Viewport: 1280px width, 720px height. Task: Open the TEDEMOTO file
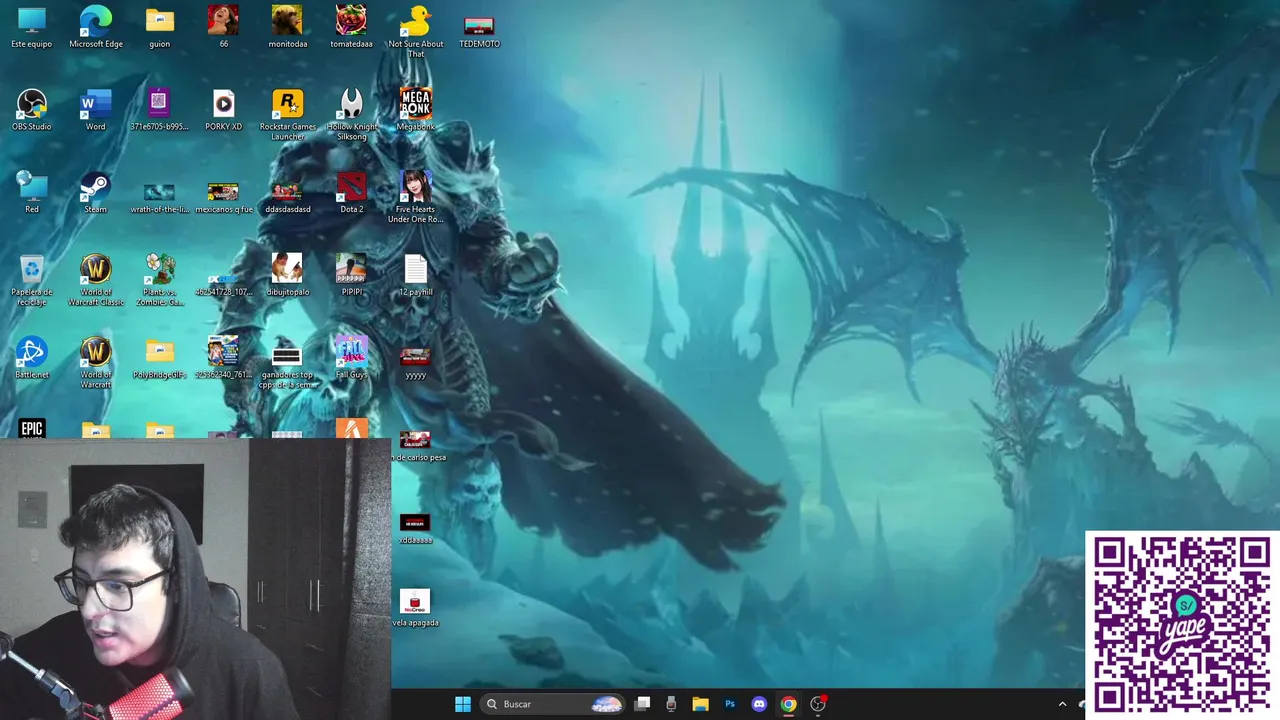pyautogui.click(x=479, y=31)
